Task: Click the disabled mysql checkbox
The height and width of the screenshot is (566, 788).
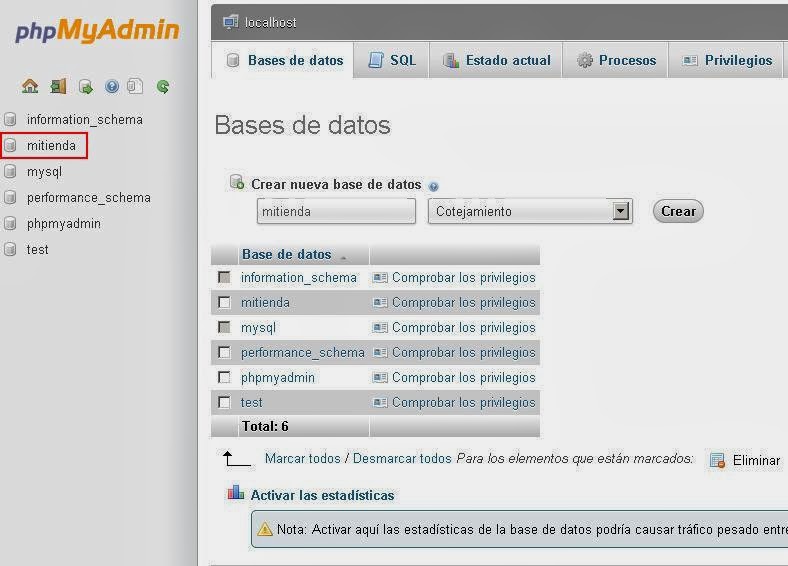Action: pos(224,328)
